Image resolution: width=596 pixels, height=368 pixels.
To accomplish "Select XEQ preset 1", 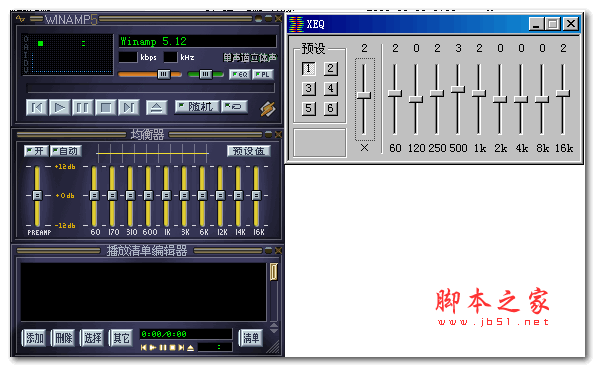I will (x=308, y=69).
